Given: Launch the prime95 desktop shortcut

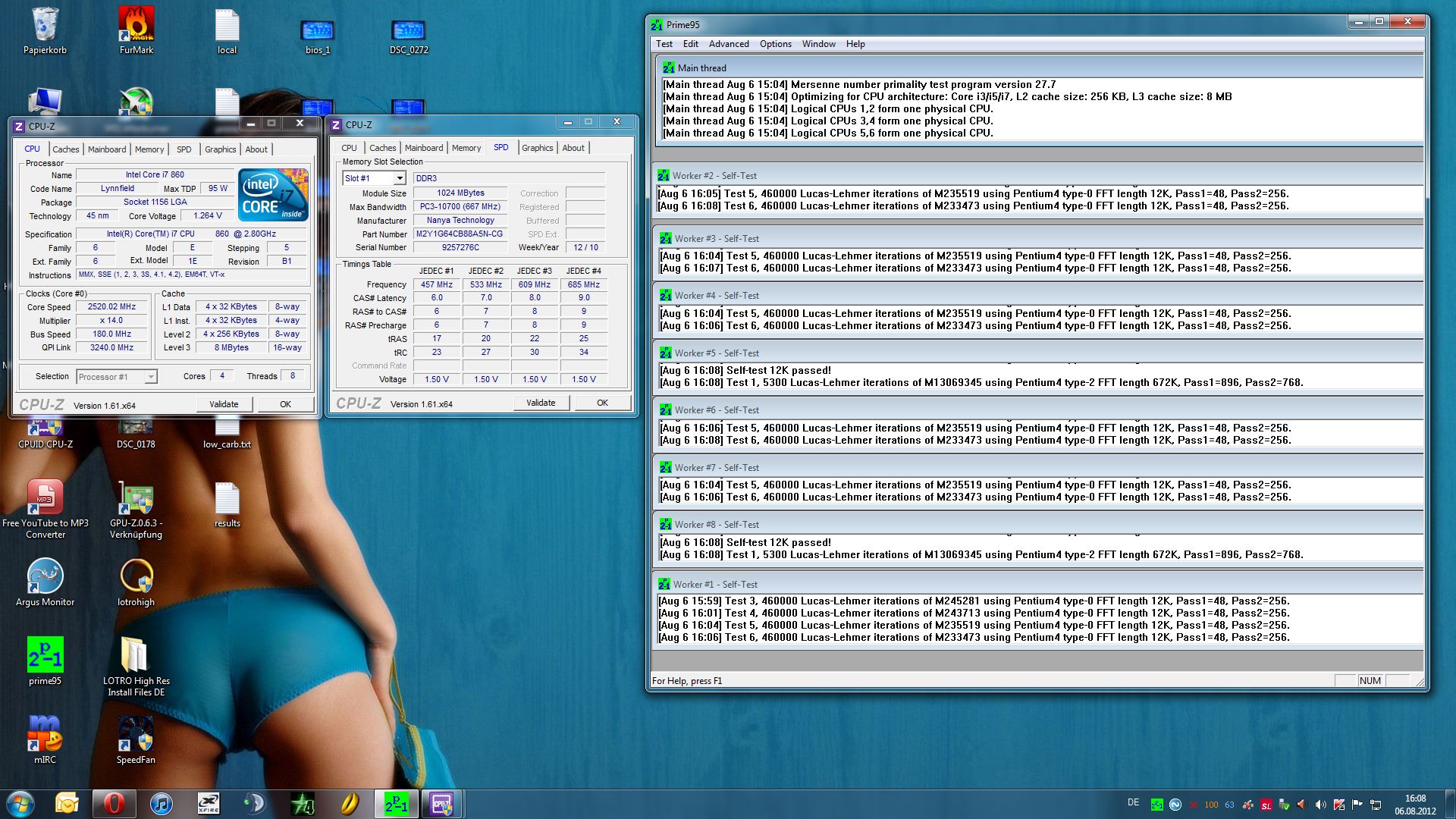Looking at the screenshot, I should 45,655.
